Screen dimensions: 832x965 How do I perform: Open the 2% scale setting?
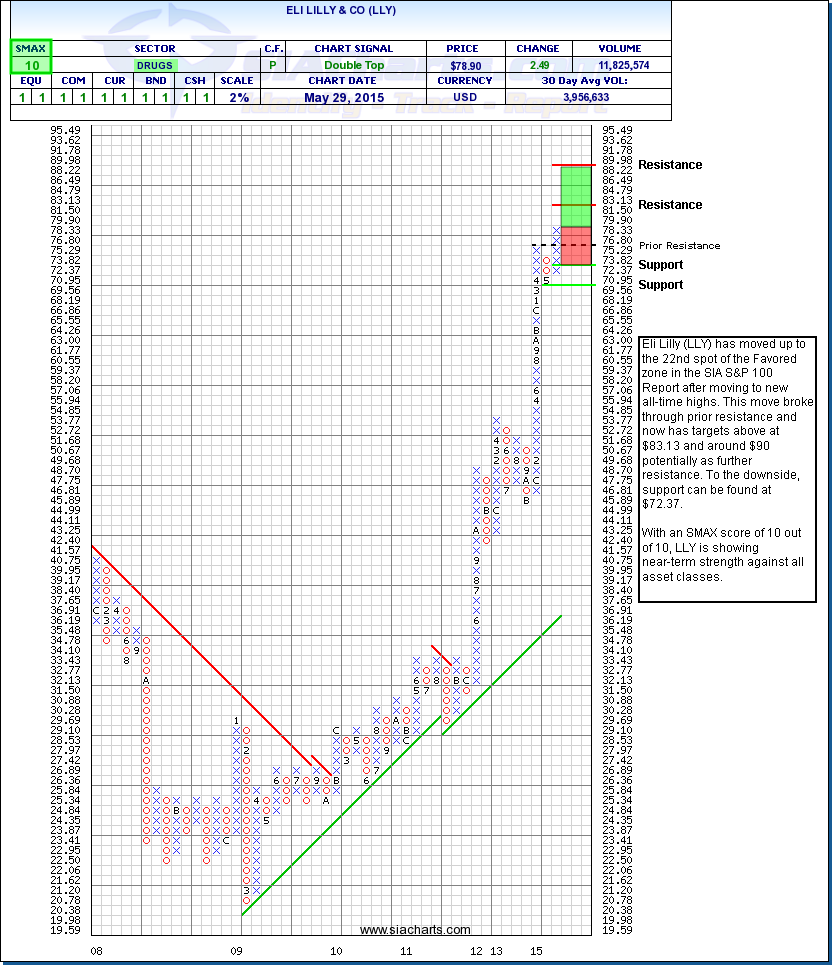(x=240, y=98)
